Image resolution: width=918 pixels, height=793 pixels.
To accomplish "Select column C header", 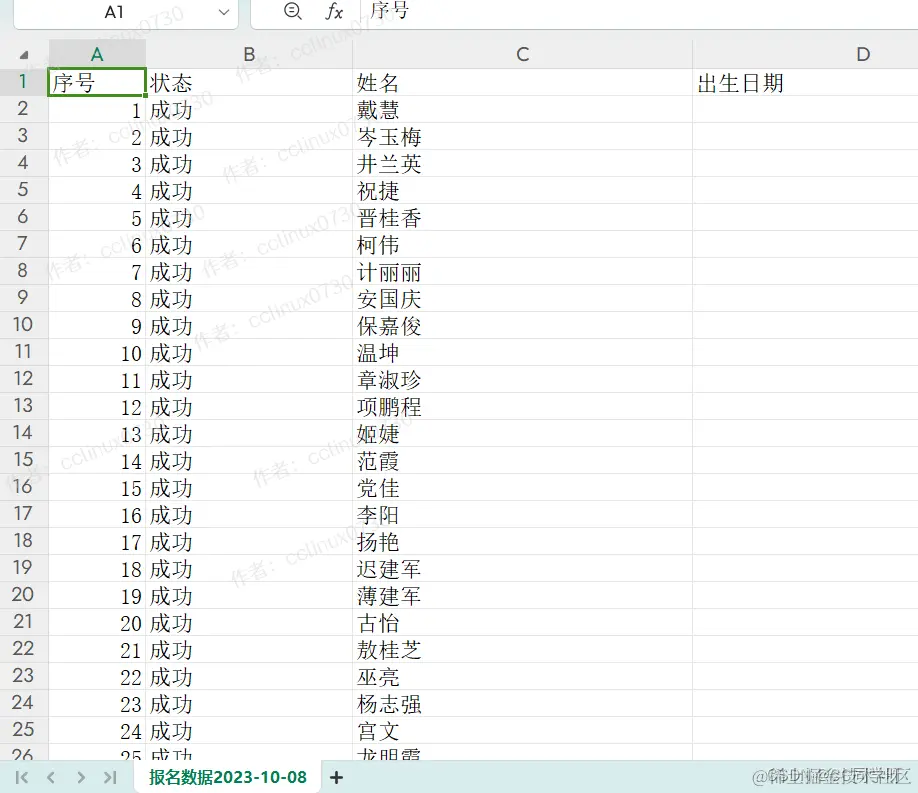I will pyautogui.click(x=522, y=54).
